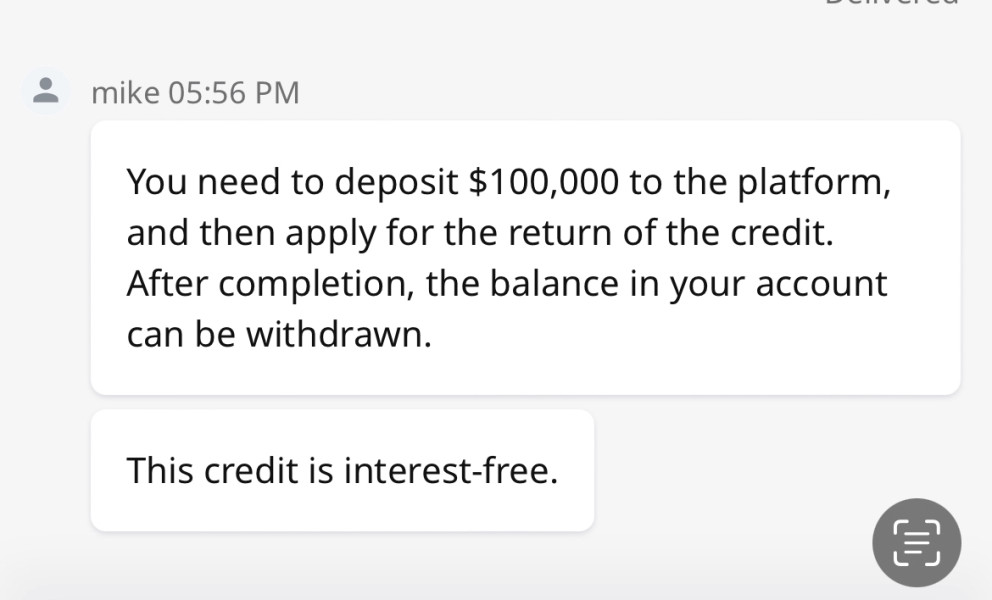992x600 pixels.
Task: Select the "This credit is interest-free." bubble
Action: pos(342,470)
